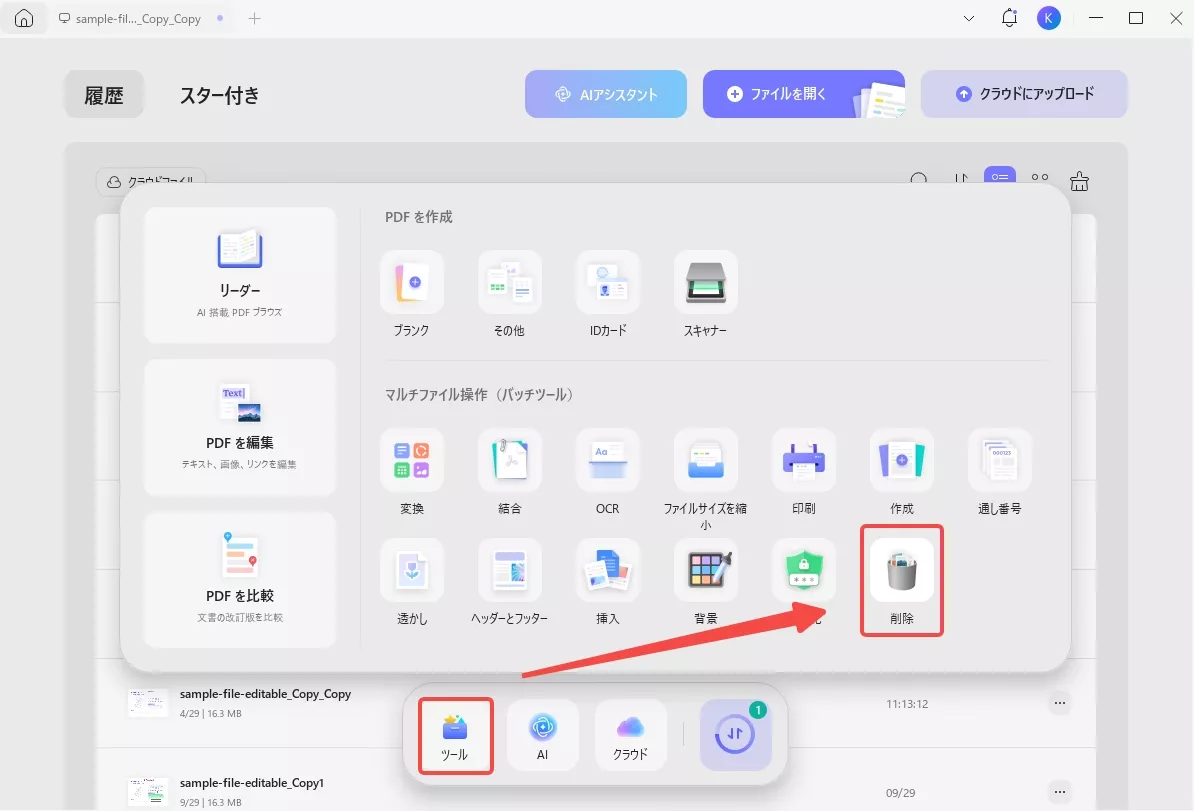Screen dimensions: 1194x811
Task: Switch to list view layout
Action: coord(999,177)
